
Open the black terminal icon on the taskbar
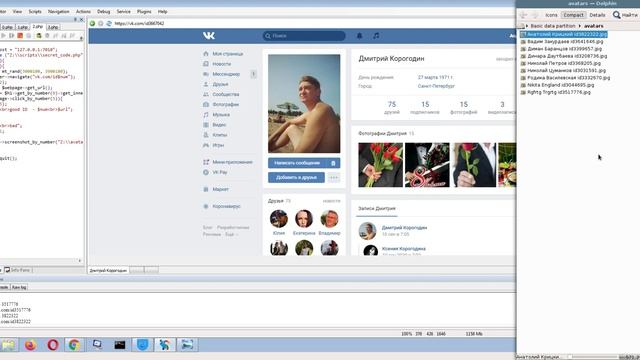[x=120, y=345]
